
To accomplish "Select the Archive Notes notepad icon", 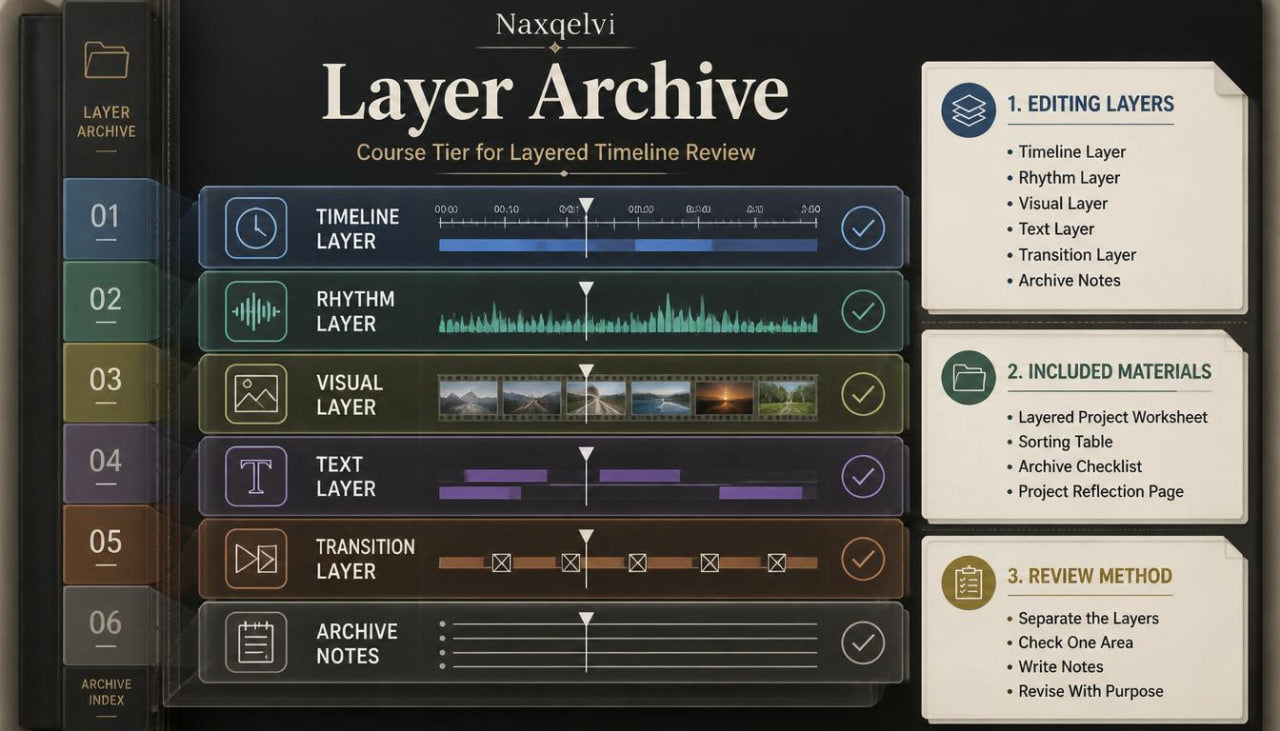I will pos(256,642).
